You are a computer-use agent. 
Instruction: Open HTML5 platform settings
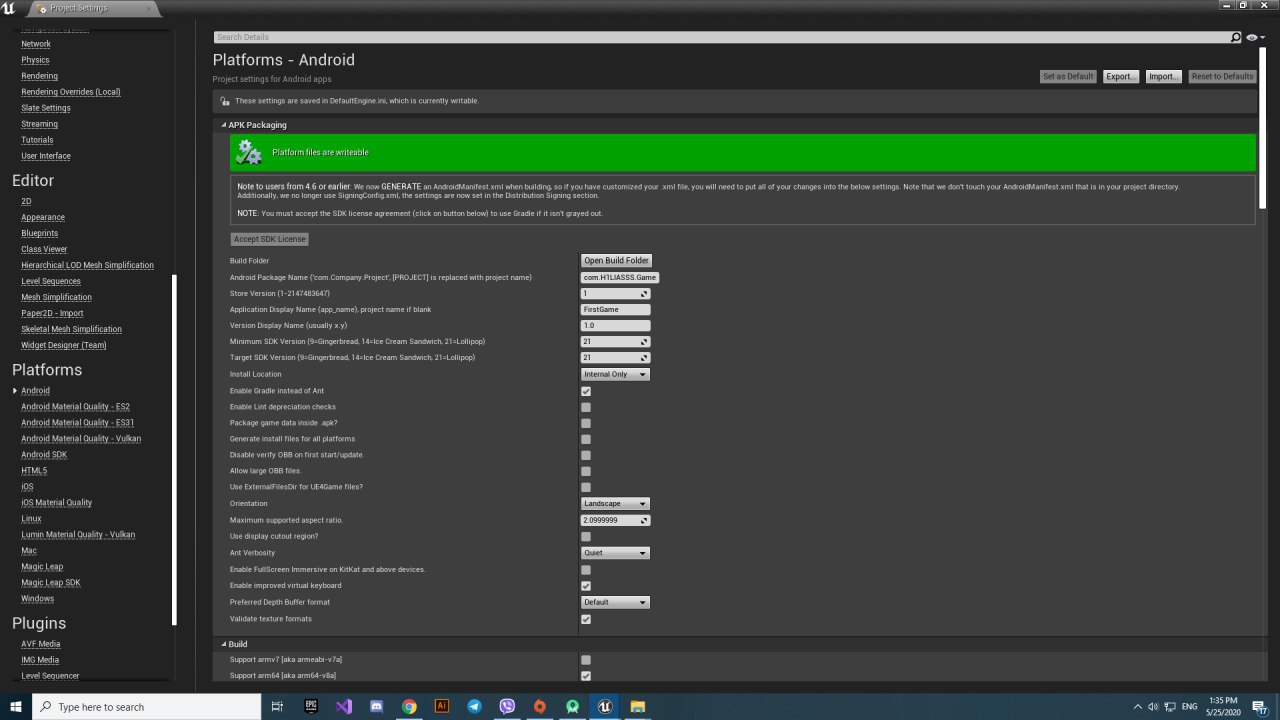pyautogui.click(x=34, y=470)
